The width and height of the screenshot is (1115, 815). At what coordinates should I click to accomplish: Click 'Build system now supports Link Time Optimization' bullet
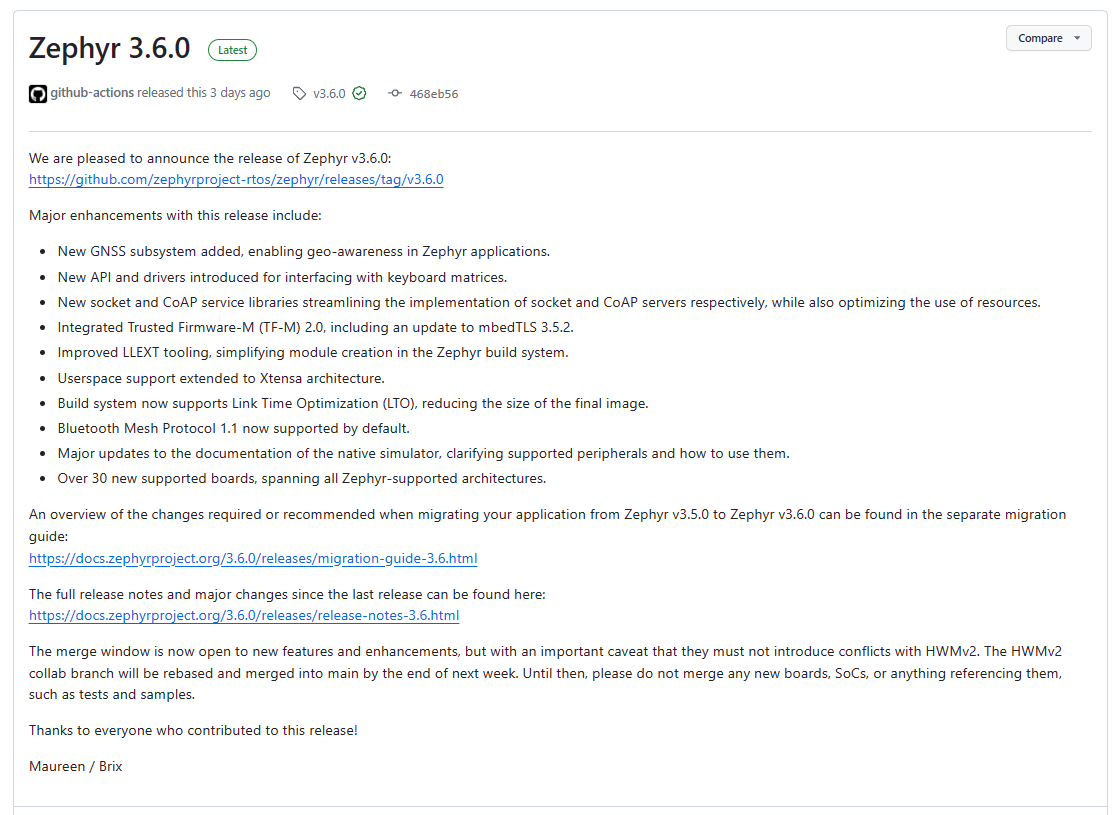[353, 403]
